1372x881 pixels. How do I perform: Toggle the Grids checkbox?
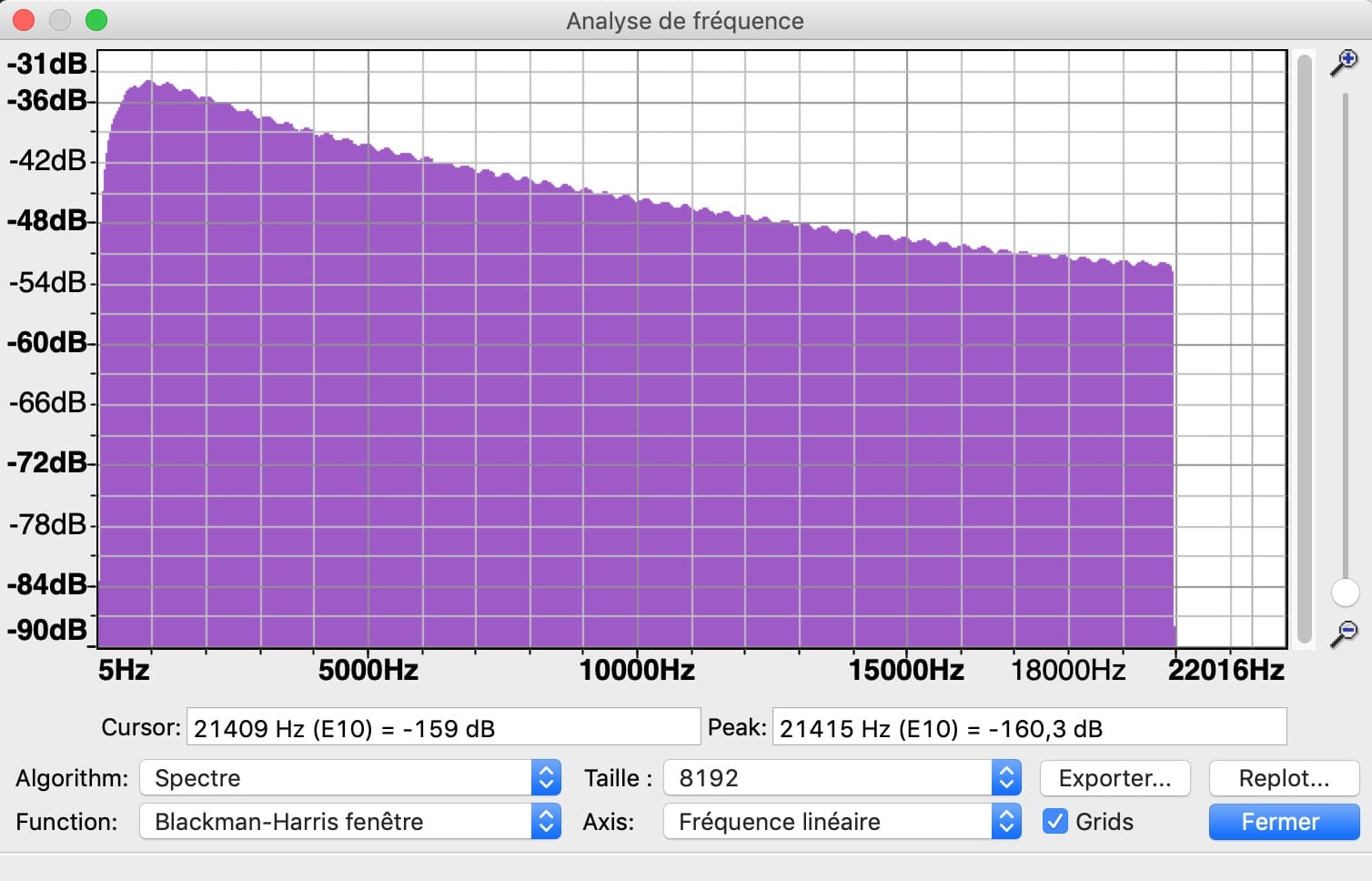[1054, 821]
